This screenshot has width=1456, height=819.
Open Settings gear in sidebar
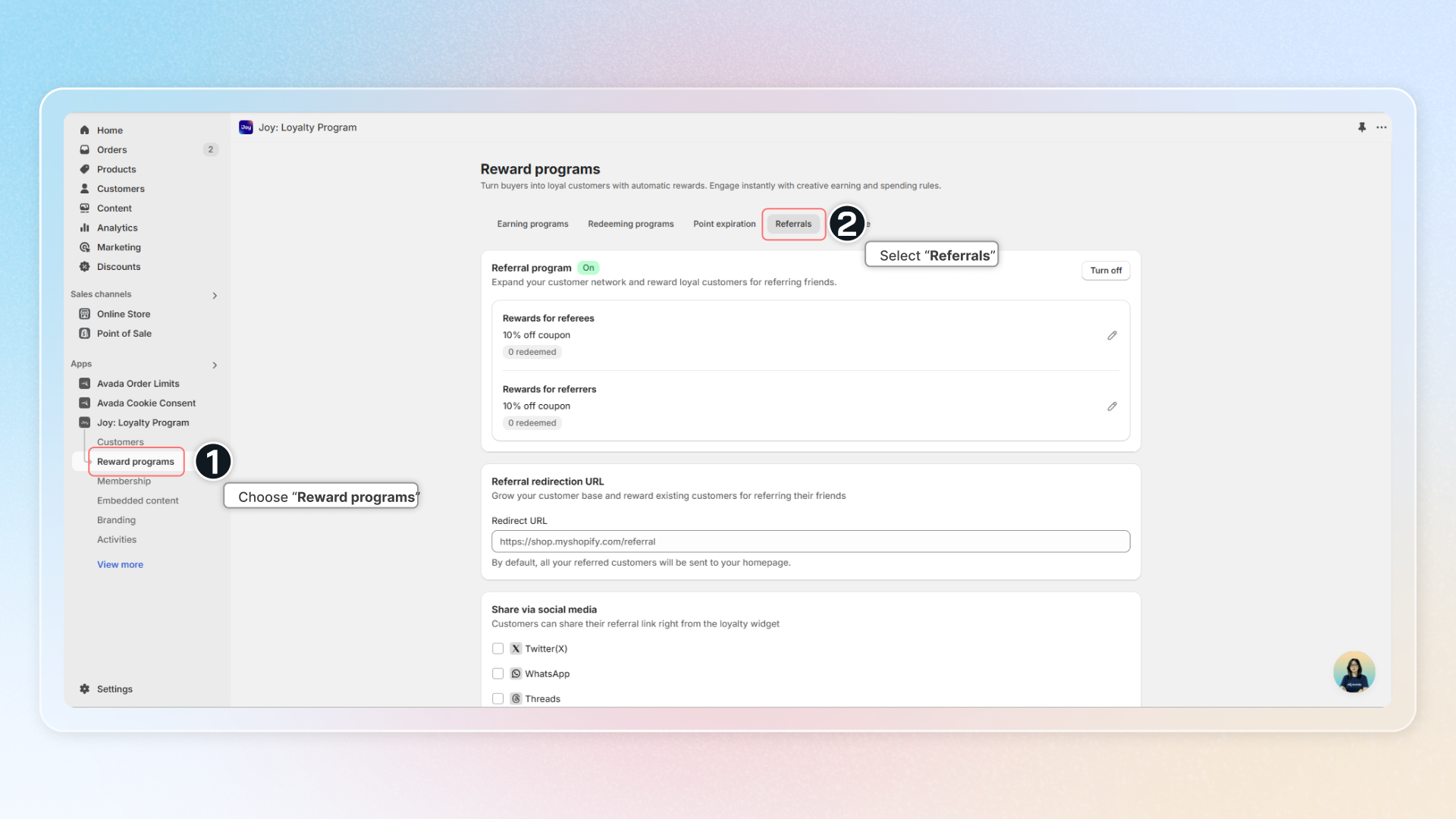click(x=85, y=689)
